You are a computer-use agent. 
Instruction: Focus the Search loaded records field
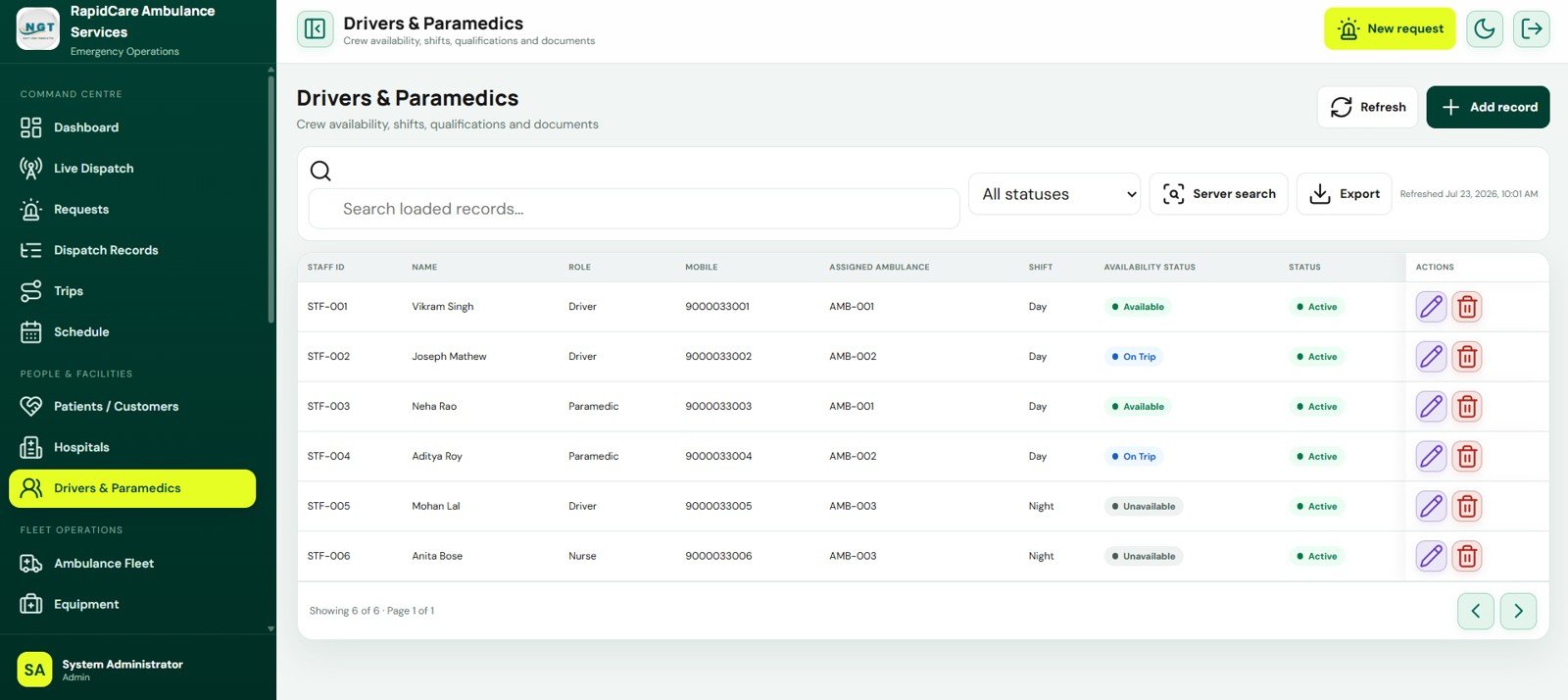click(634, 209)
